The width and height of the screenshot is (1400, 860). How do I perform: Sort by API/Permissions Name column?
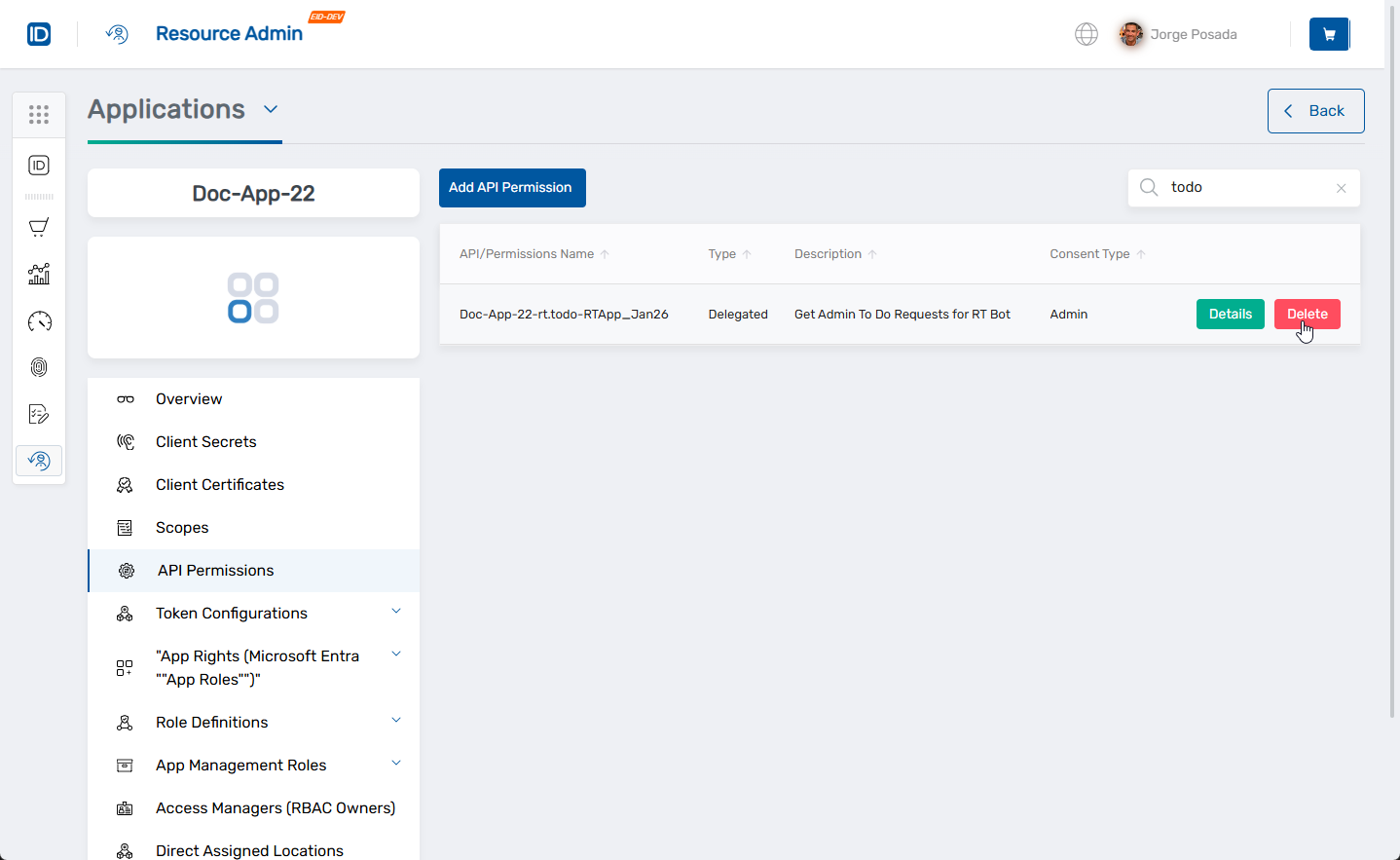(x=527, y=254)
